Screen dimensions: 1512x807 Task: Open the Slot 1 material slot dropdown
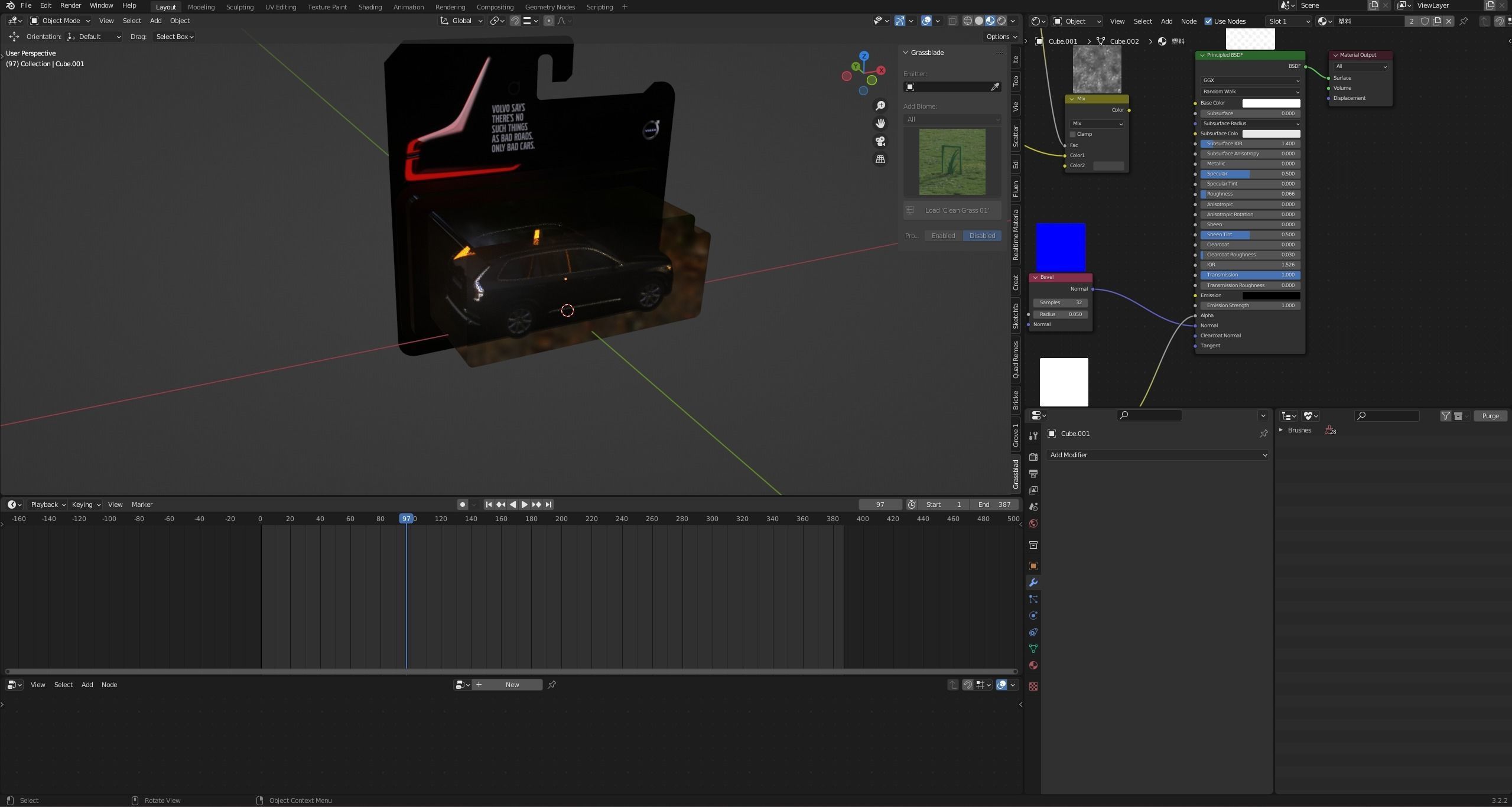point(1289,21)
